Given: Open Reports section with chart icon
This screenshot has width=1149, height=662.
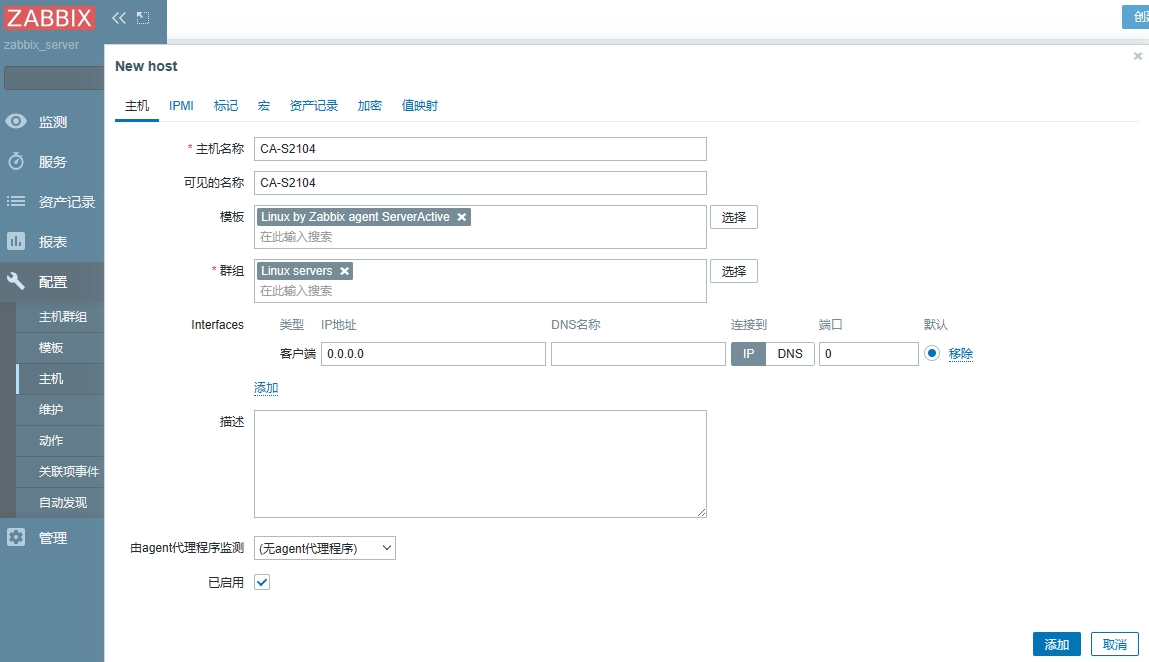Looking at the screenshot, I should coord(52,242).
